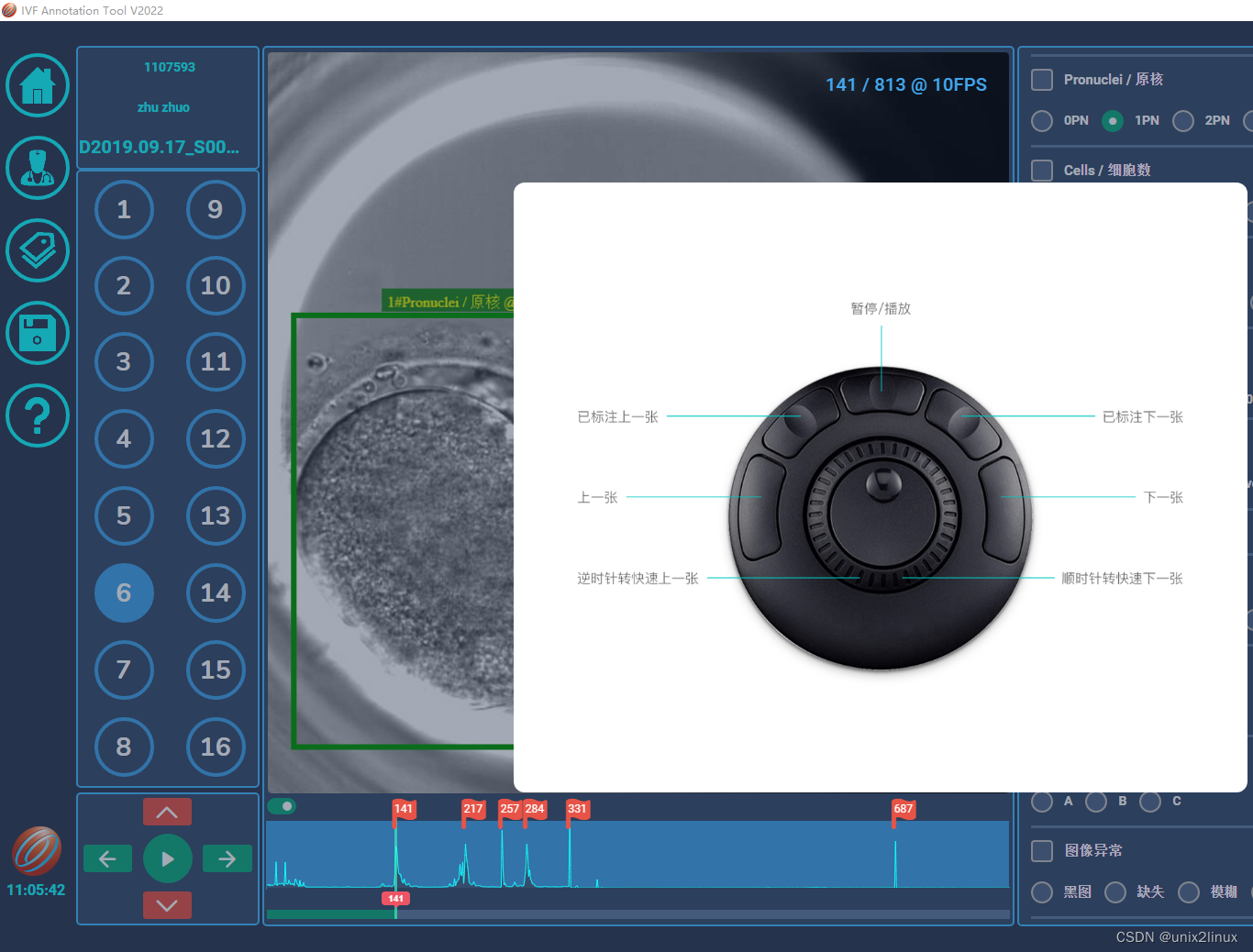Select embryo well number 8
The image size is (1253, 952).
(x=124, y=747)
